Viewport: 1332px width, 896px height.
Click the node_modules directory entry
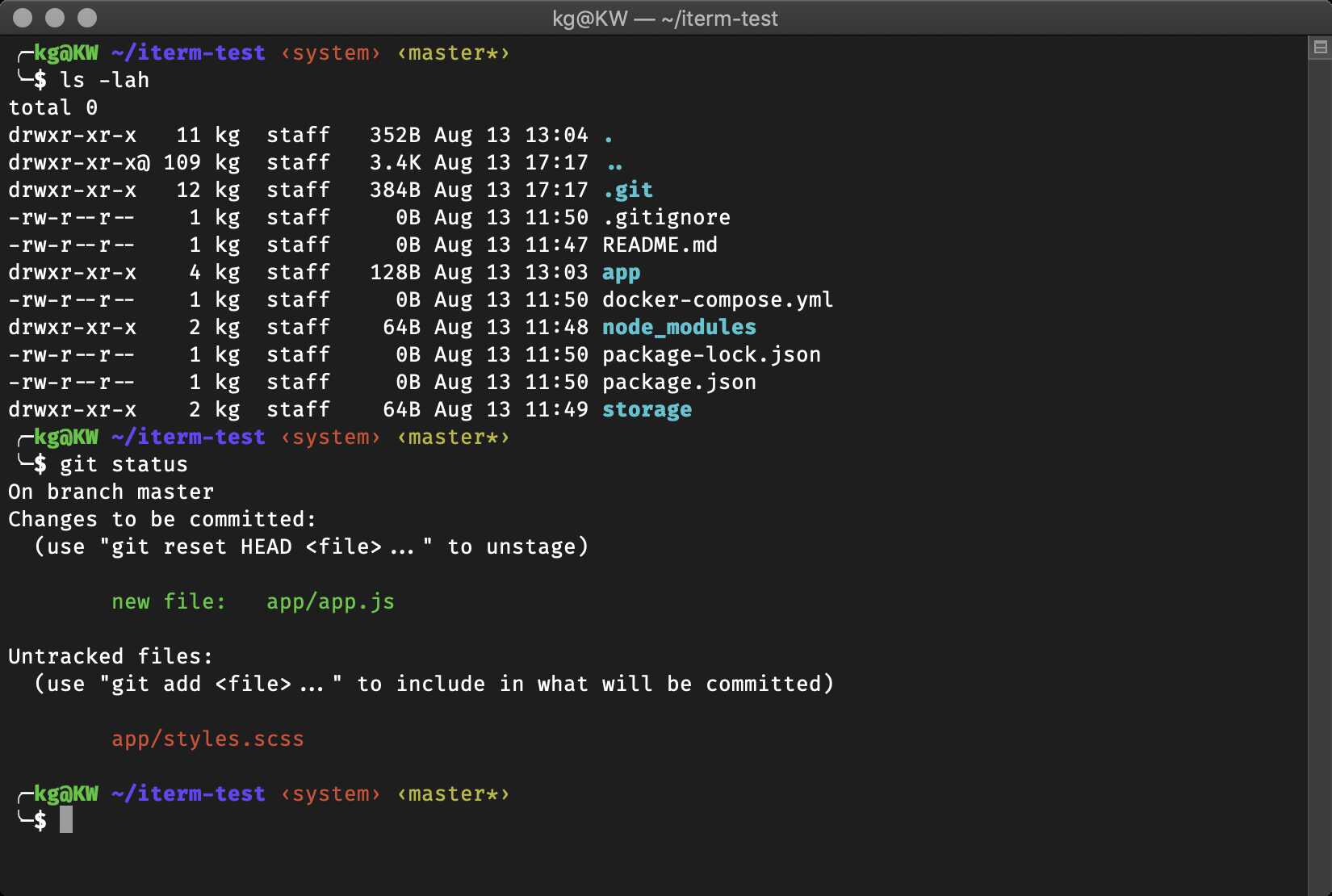[679, 328]
